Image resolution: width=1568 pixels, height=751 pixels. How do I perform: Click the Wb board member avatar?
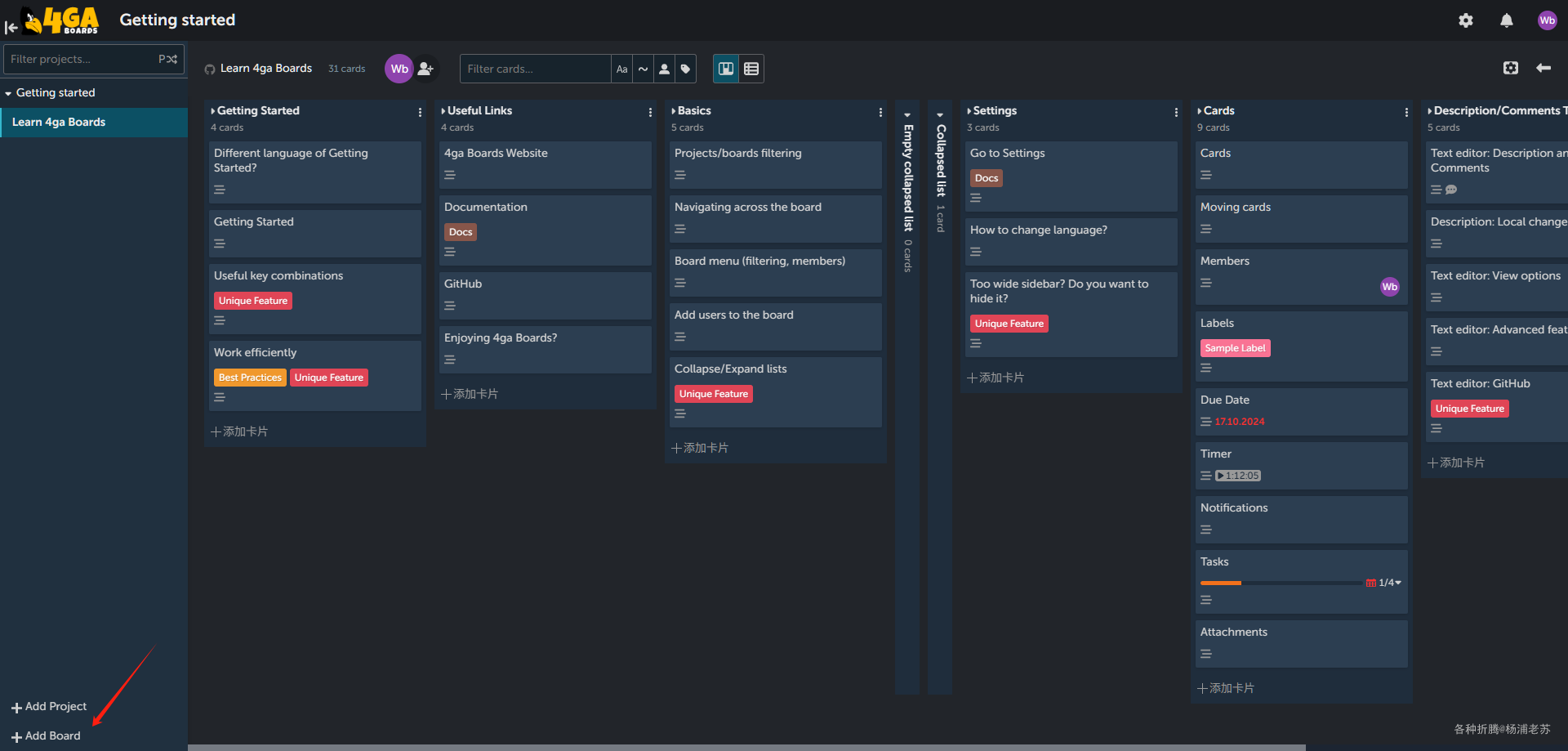coord(399,69)
